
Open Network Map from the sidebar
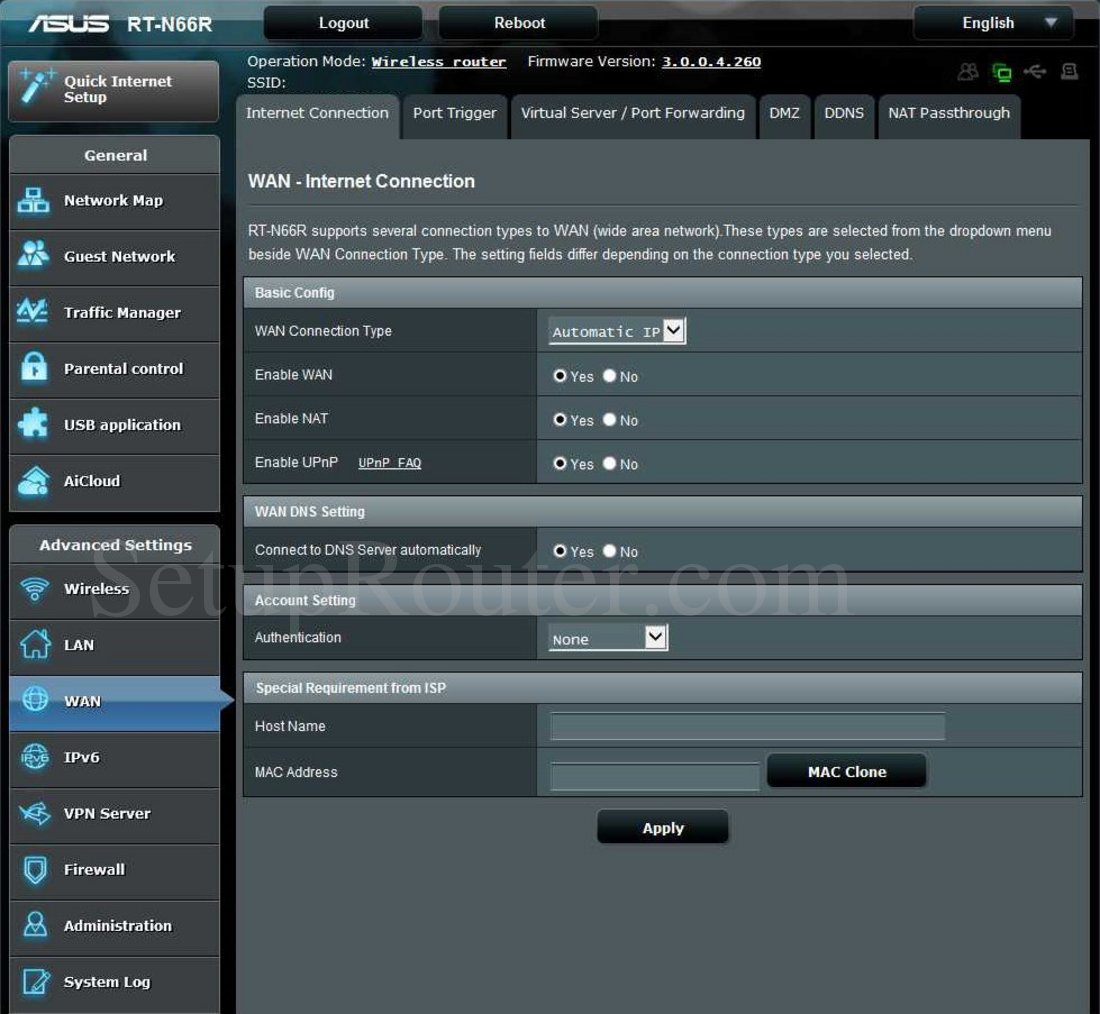click(x=114, y=201)
